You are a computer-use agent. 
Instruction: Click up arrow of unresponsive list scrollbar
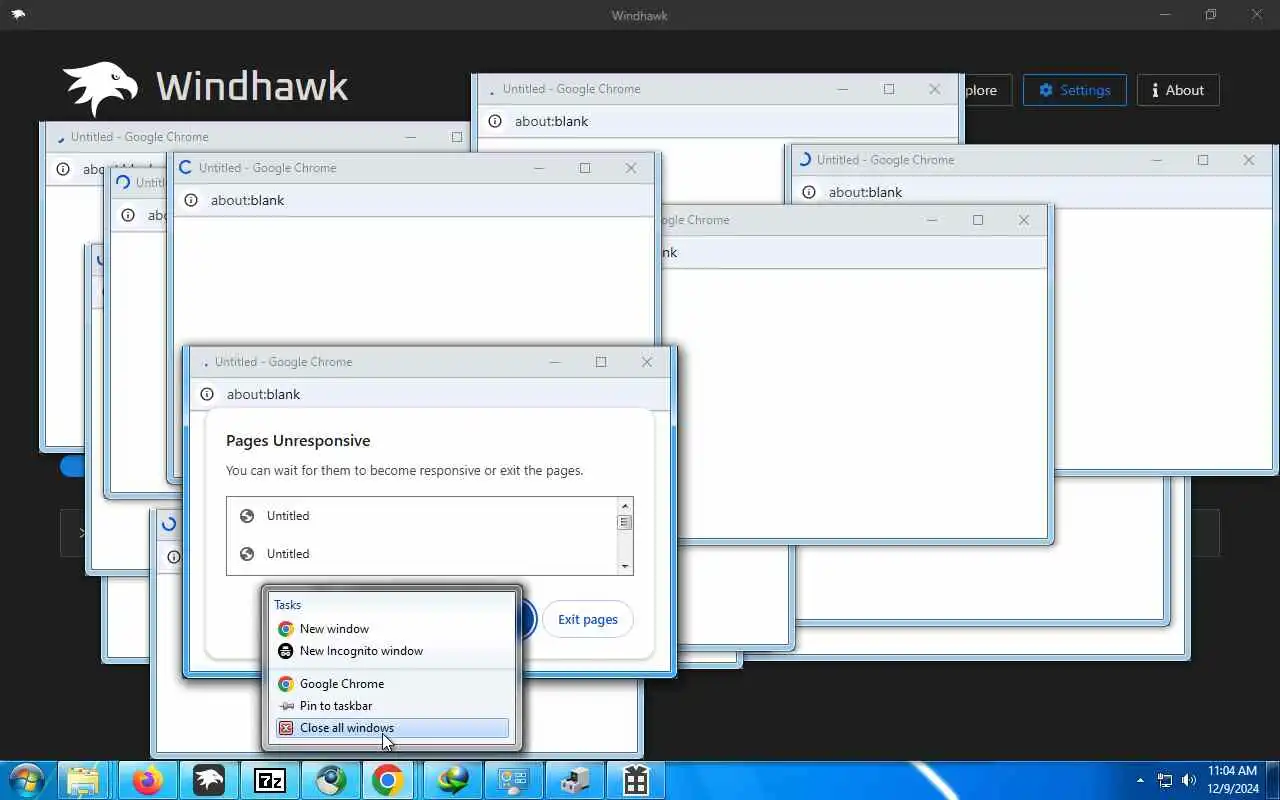(625, 506)
